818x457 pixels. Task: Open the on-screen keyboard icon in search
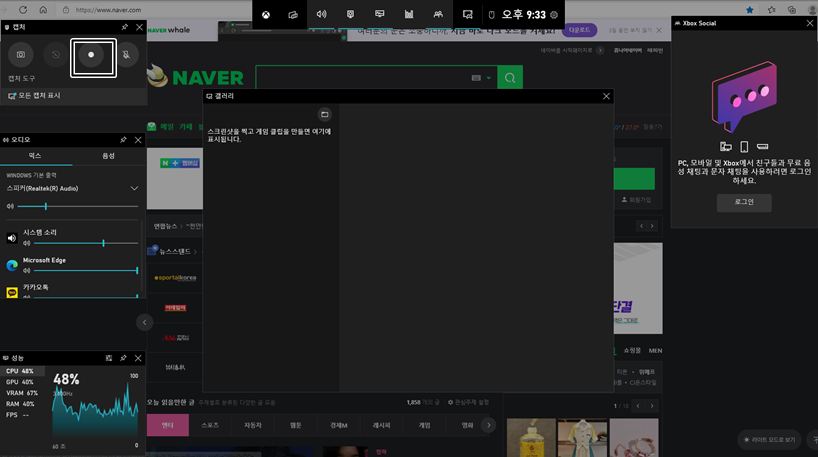[x=476, y=78]
